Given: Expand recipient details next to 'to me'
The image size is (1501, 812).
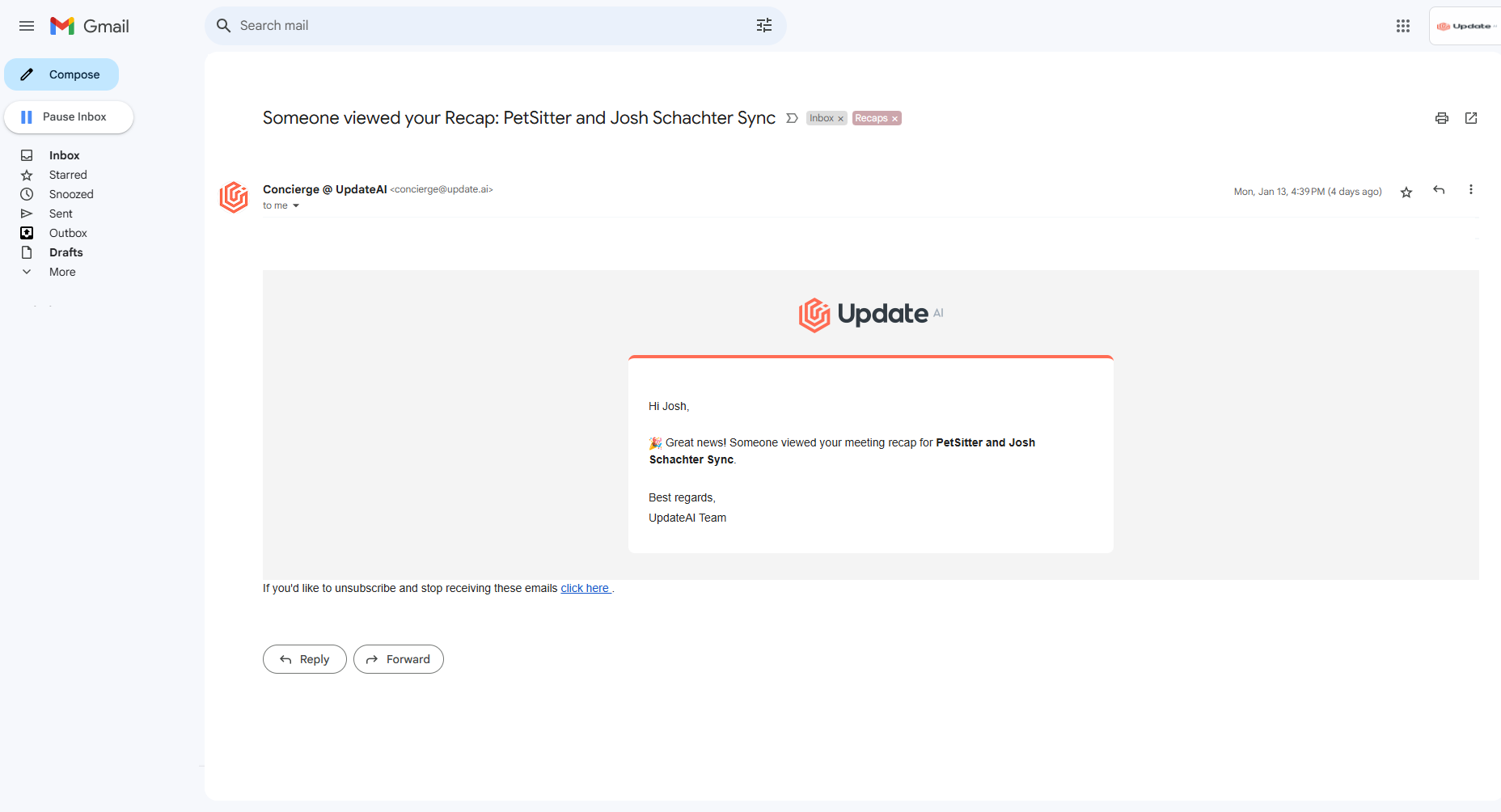Looking at the screenshot, I should coord(296,206).
